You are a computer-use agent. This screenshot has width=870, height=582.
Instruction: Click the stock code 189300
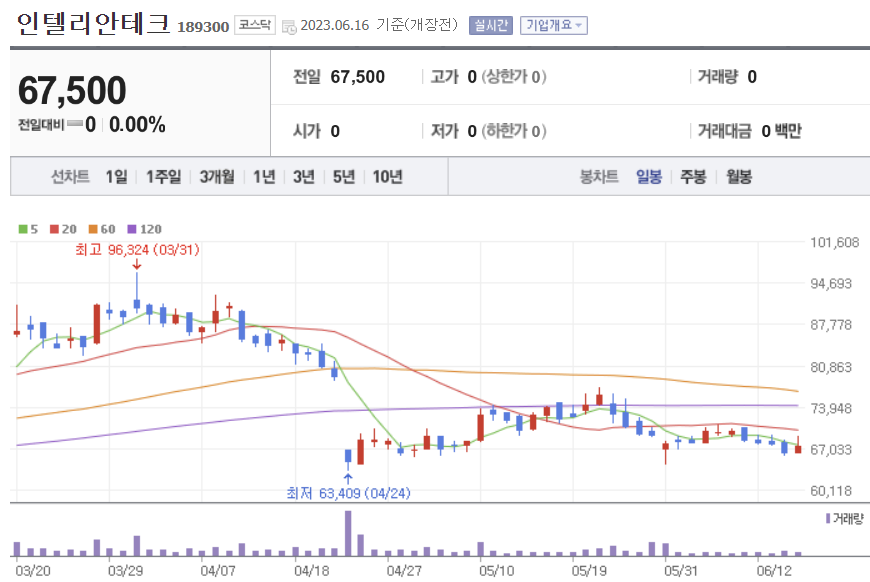(203, 27)
